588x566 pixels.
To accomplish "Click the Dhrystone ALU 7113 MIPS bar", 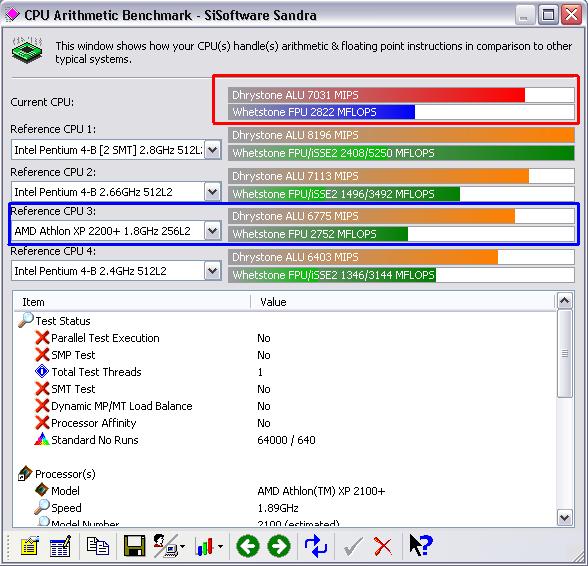I will coord(401,176).
